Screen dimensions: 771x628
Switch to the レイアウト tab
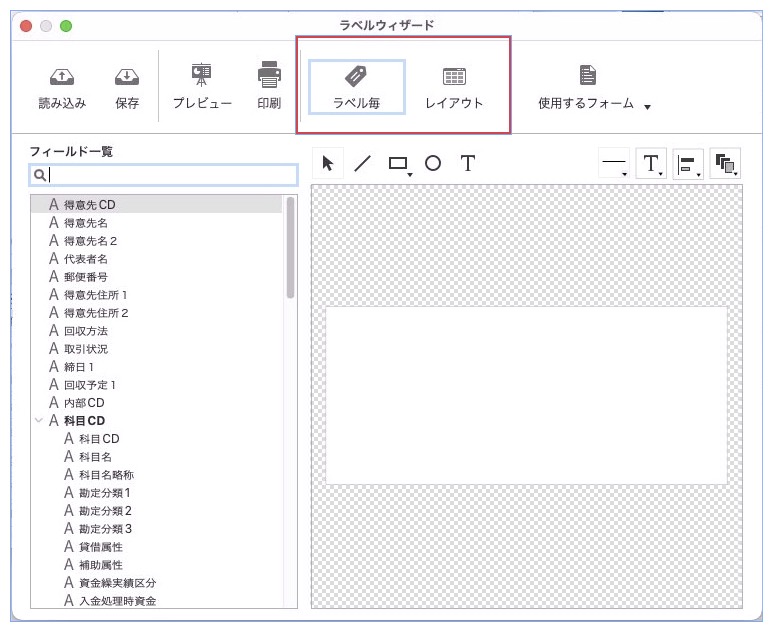pos(454,86)
